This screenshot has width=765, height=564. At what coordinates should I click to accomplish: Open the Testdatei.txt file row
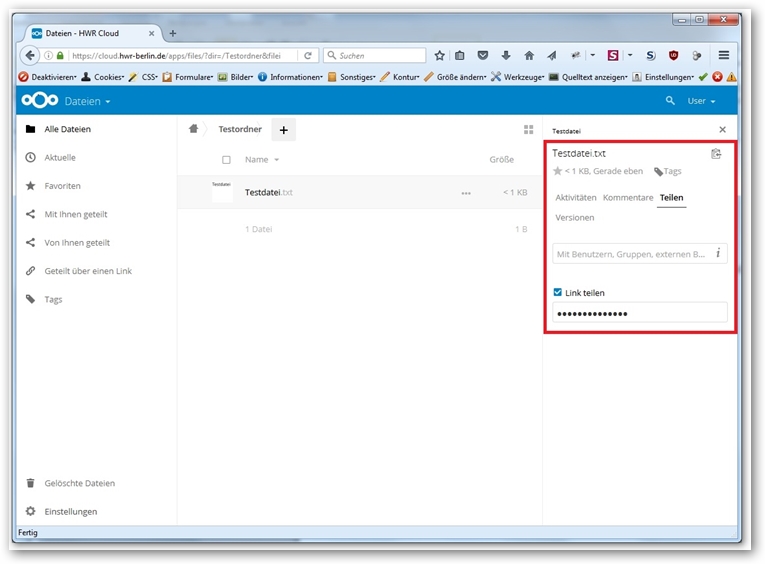(360, 192)
